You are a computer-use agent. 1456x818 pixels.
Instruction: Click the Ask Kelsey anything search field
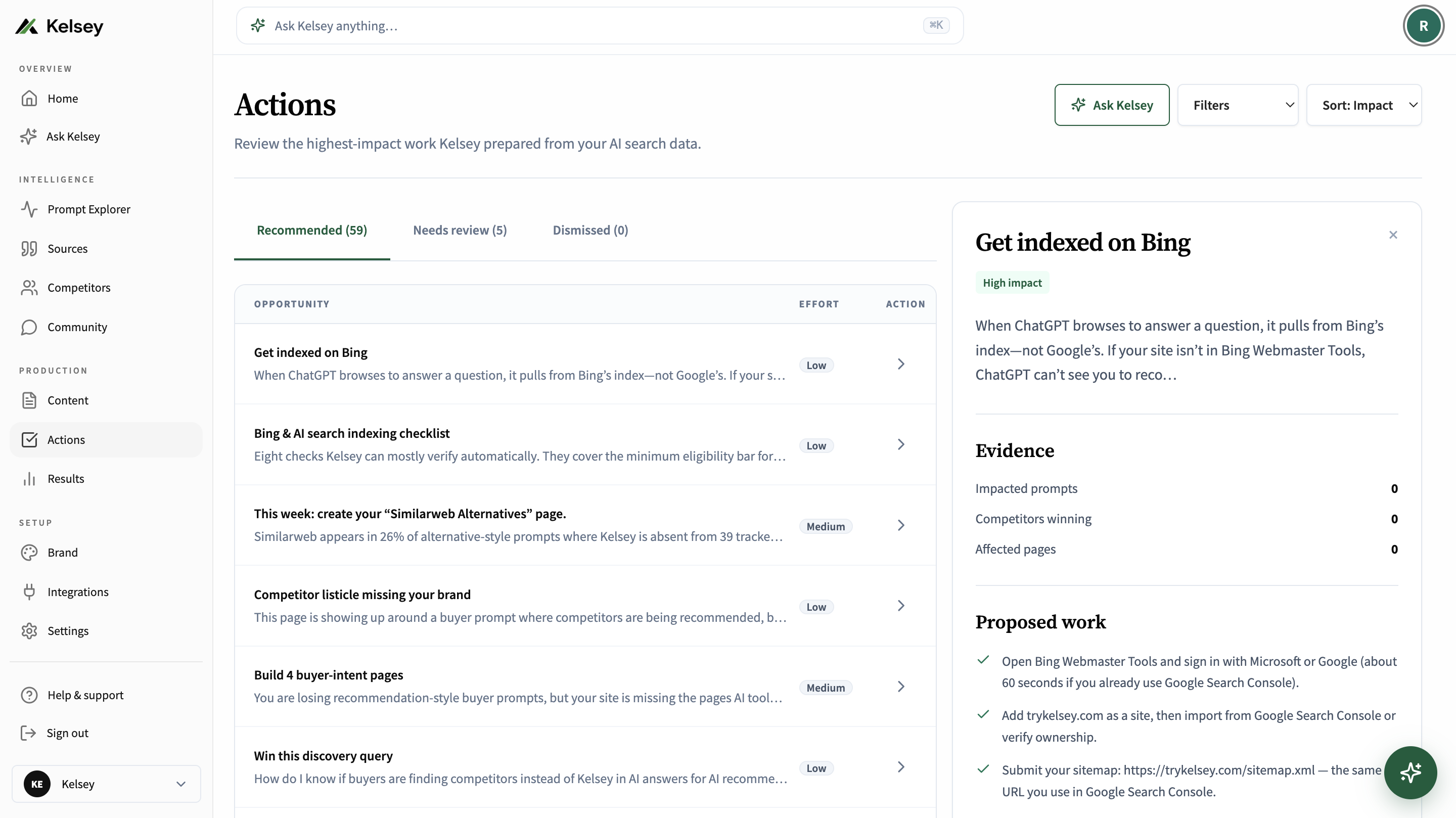[x=600, y=25]
